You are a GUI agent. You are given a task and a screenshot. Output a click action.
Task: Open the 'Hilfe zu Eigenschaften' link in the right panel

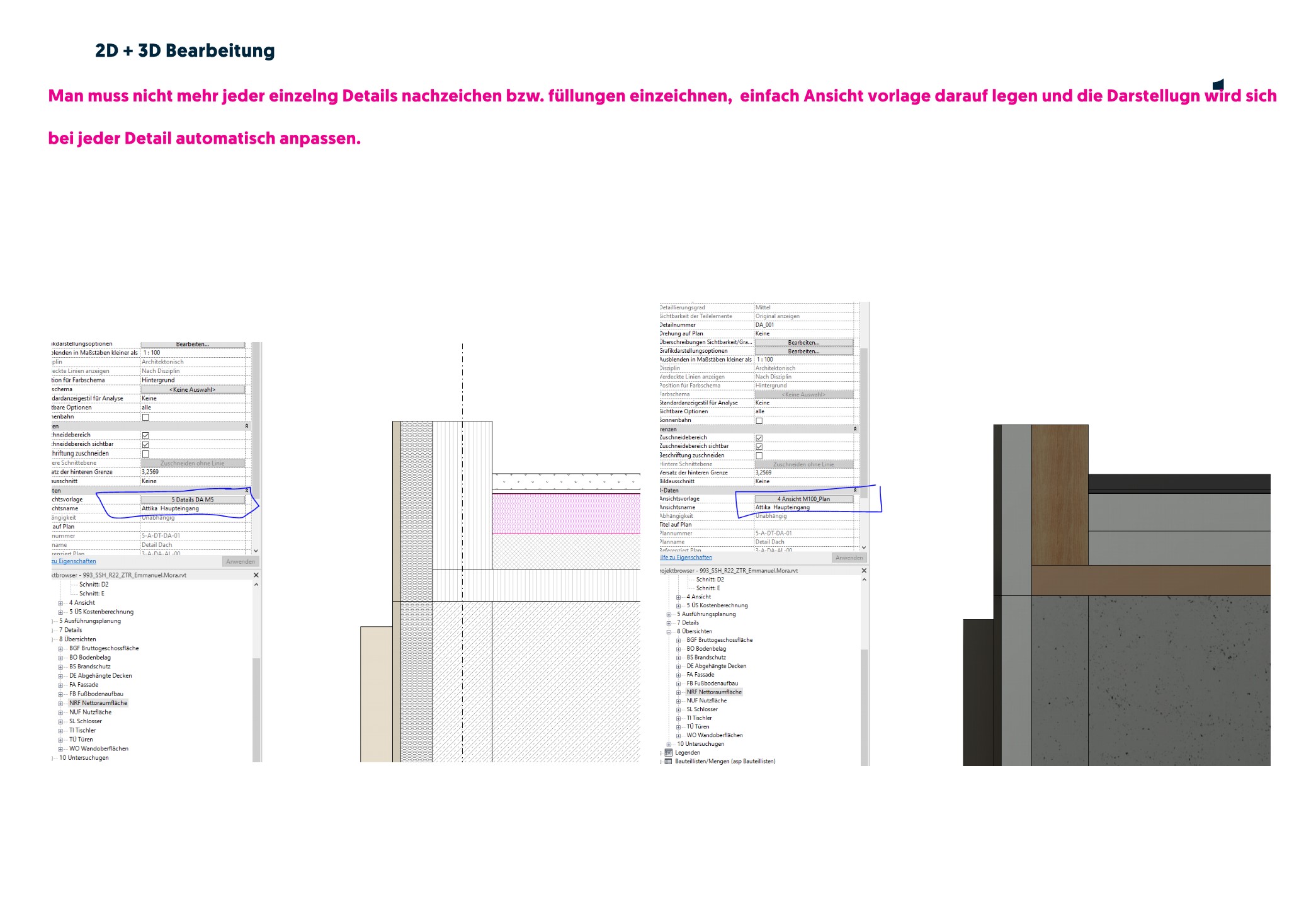click(x=686, y=558)
